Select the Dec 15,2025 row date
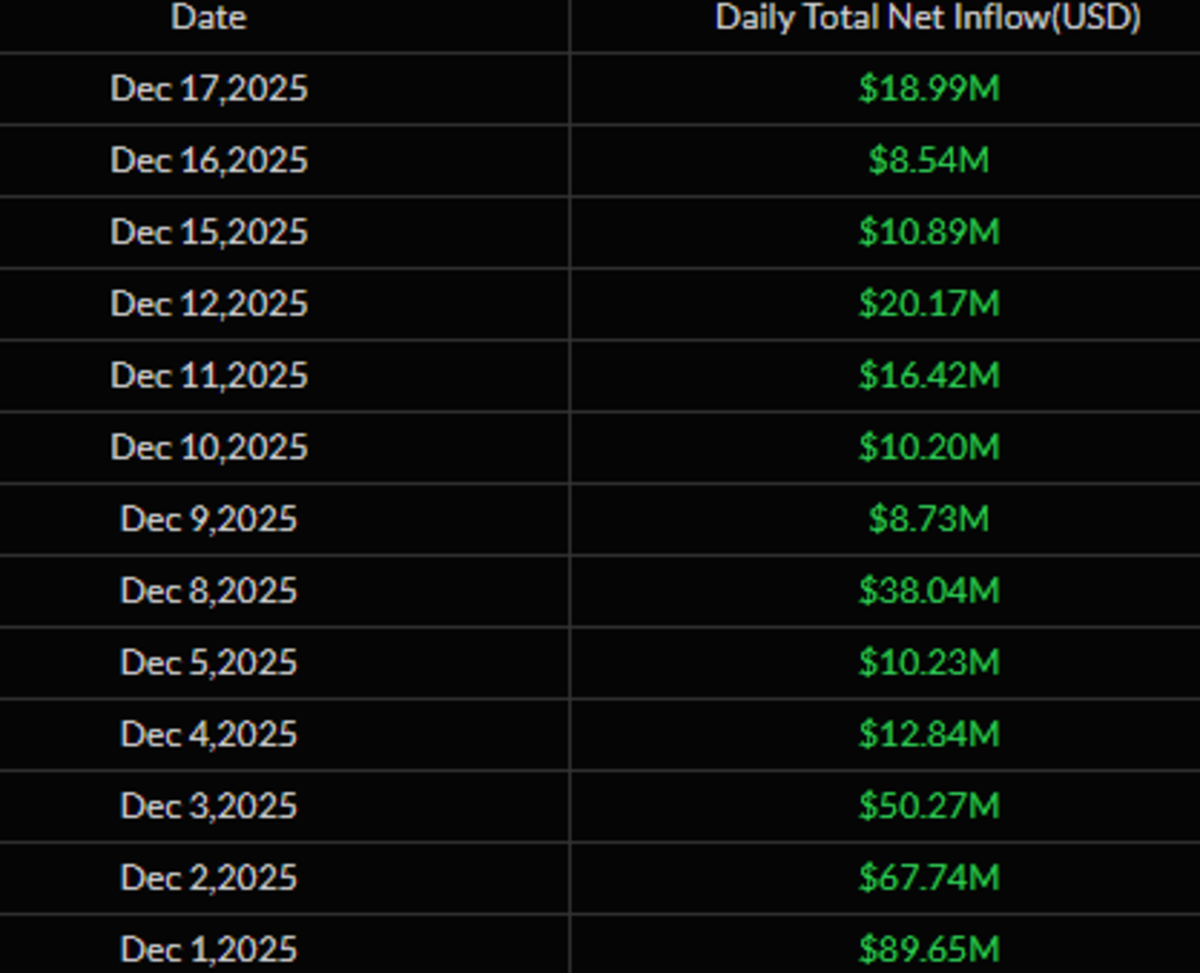Screen dimensions: 1200x973 click(x=209, y=232)
